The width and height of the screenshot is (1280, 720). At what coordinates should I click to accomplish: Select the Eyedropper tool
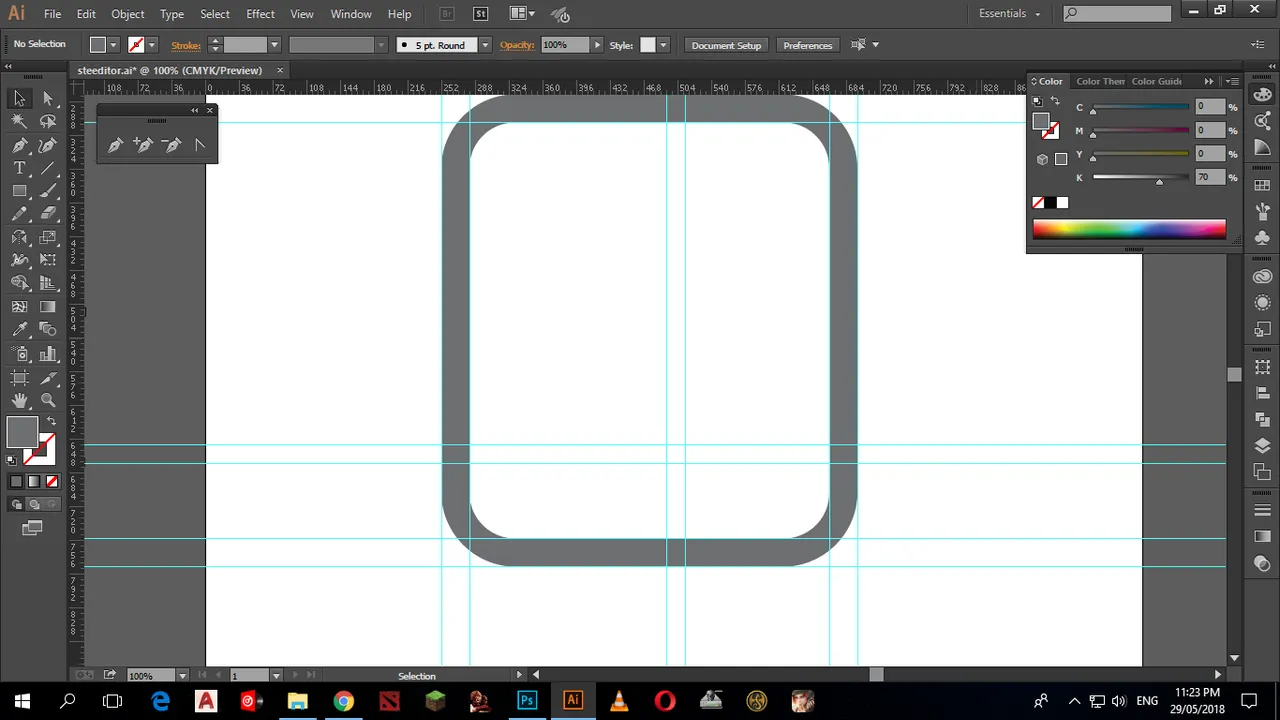[x=19, y=329]
